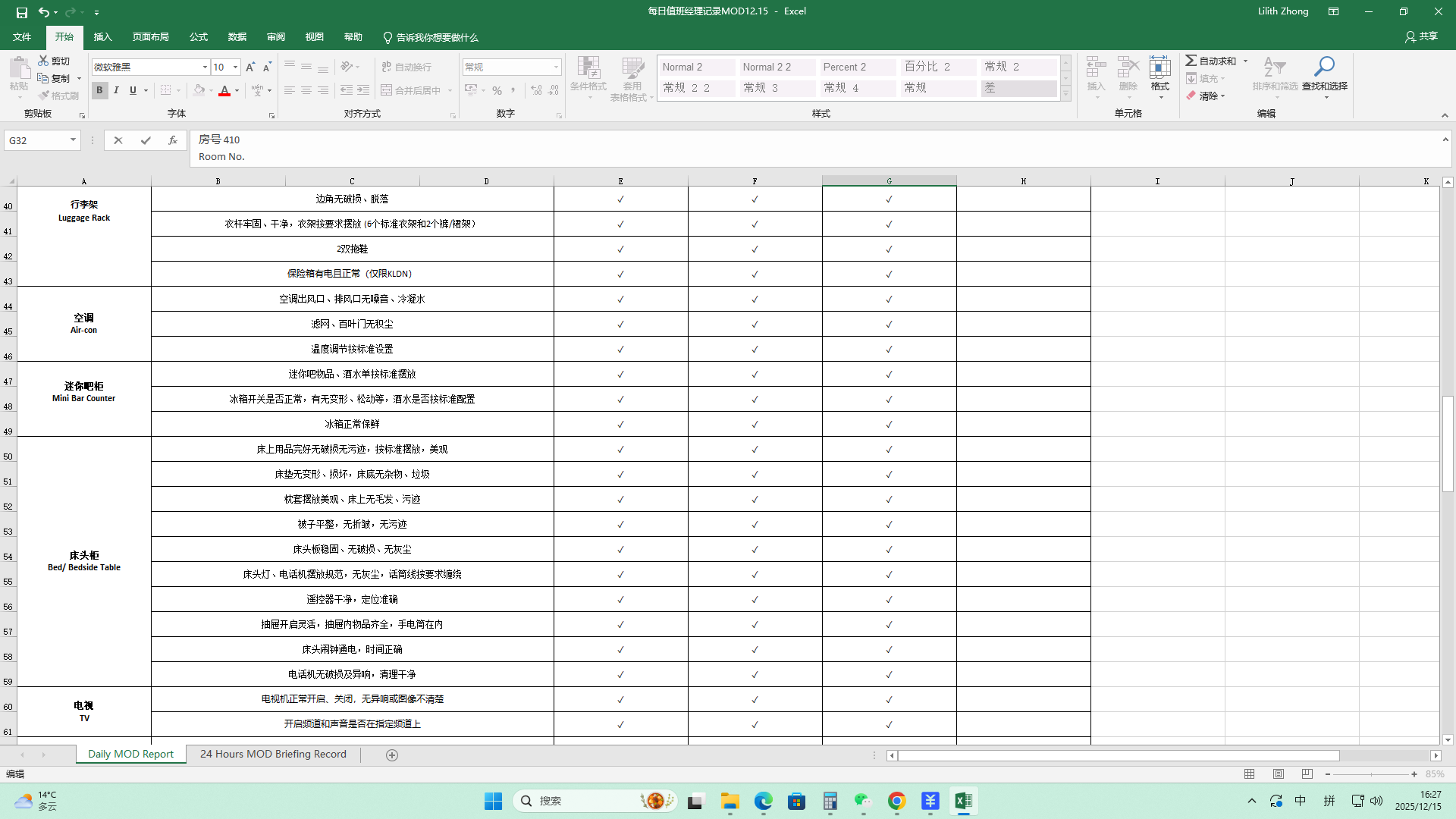Expand the number format combo box
The width and height of the screenshot is (1456, 819).
click(x=556, y=67)
